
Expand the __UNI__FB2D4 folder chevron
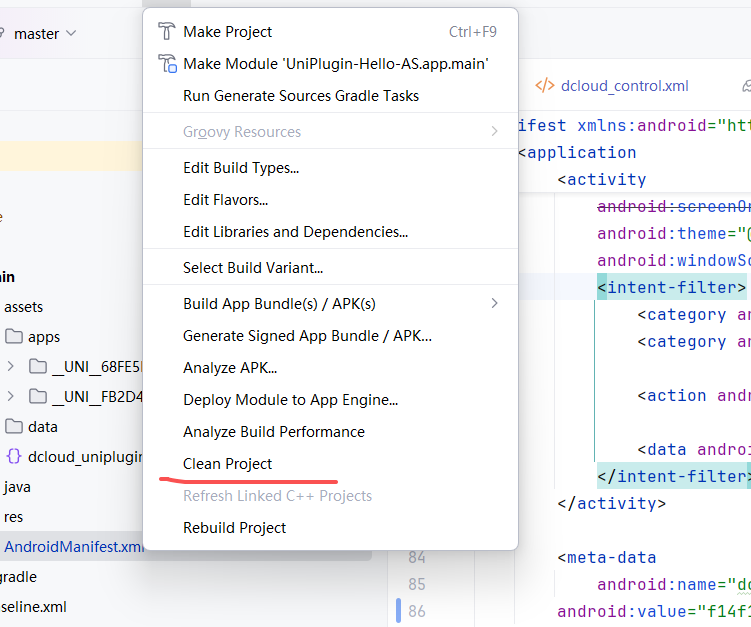point(11,396)
